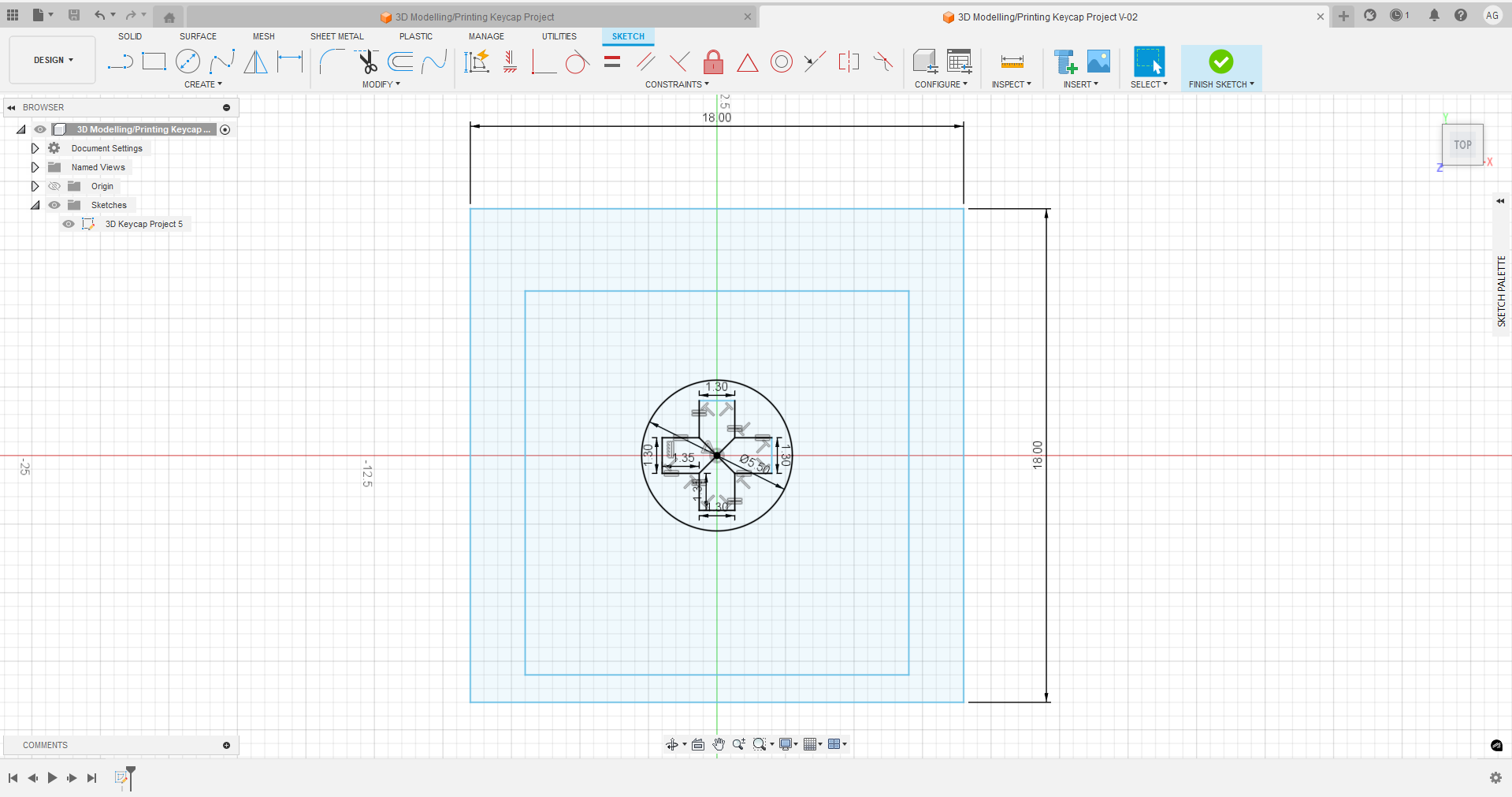Screen dimensions: 1512x797
Task: Expand the Document Settings node
Action: (35, 148)
